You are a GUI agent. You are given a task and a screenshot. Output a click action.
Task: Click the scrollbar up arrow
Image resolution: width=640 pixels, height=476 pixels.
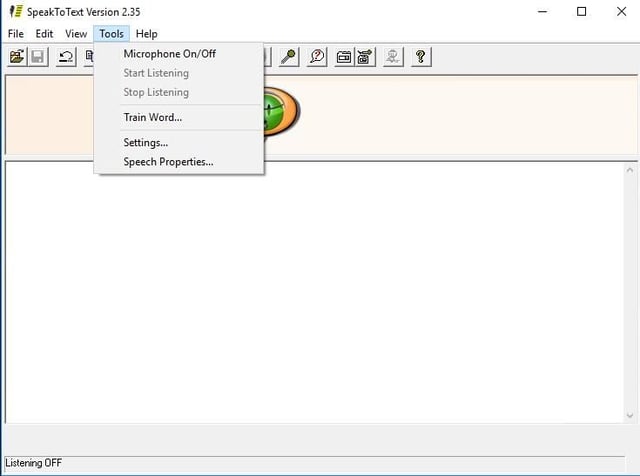click(629, 170)
